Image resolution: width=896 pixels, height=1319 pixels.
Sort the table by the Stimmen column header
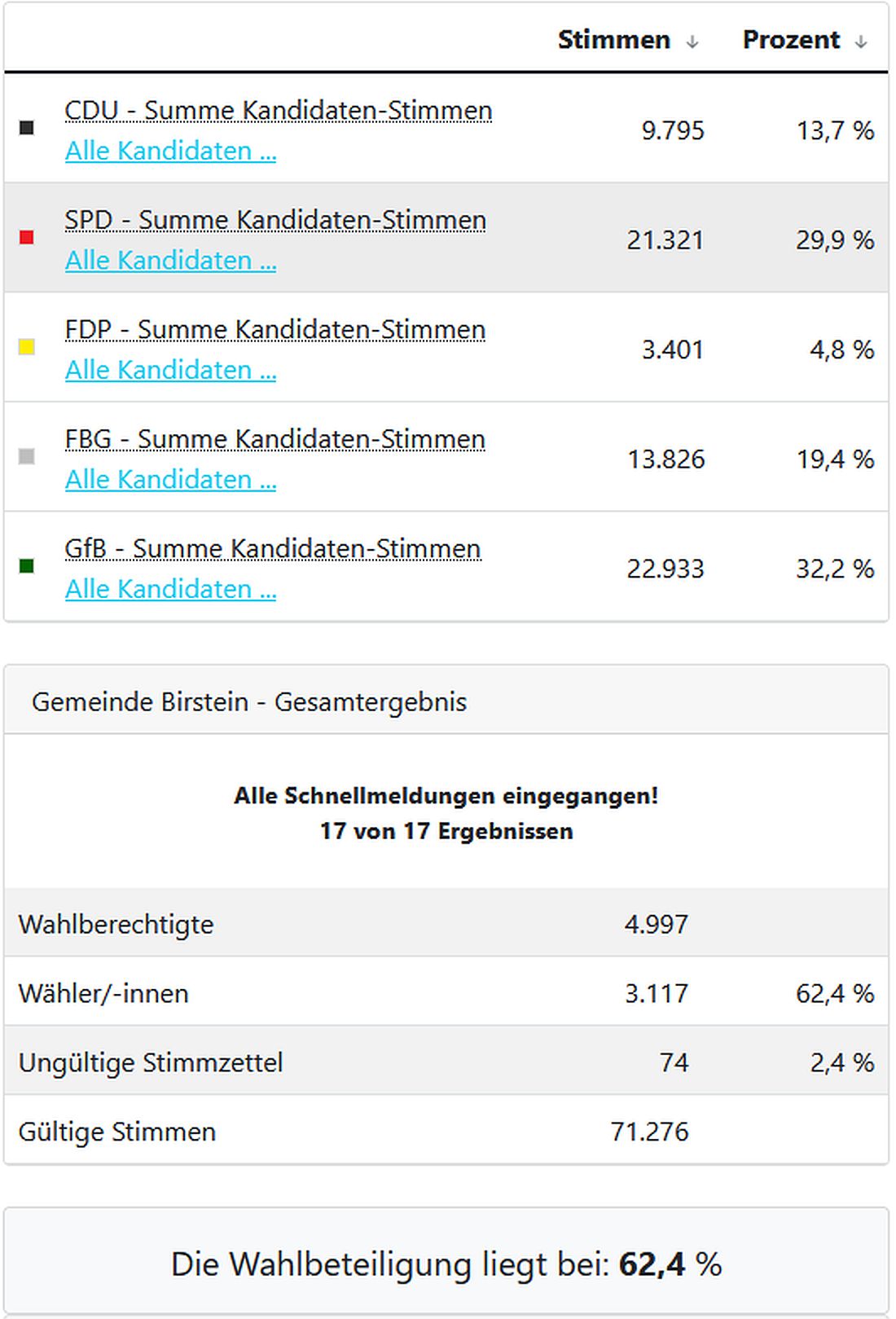pos(613,39)
